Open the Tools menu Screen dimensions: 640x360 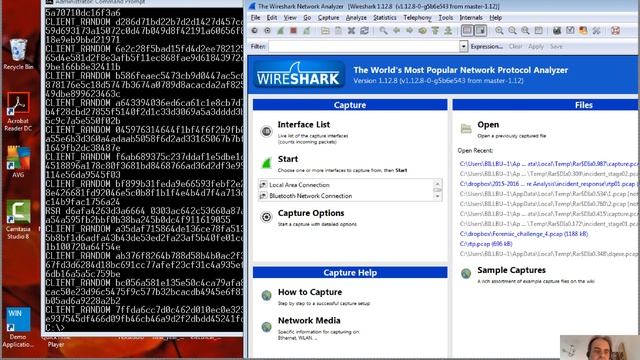pos(445,18)
